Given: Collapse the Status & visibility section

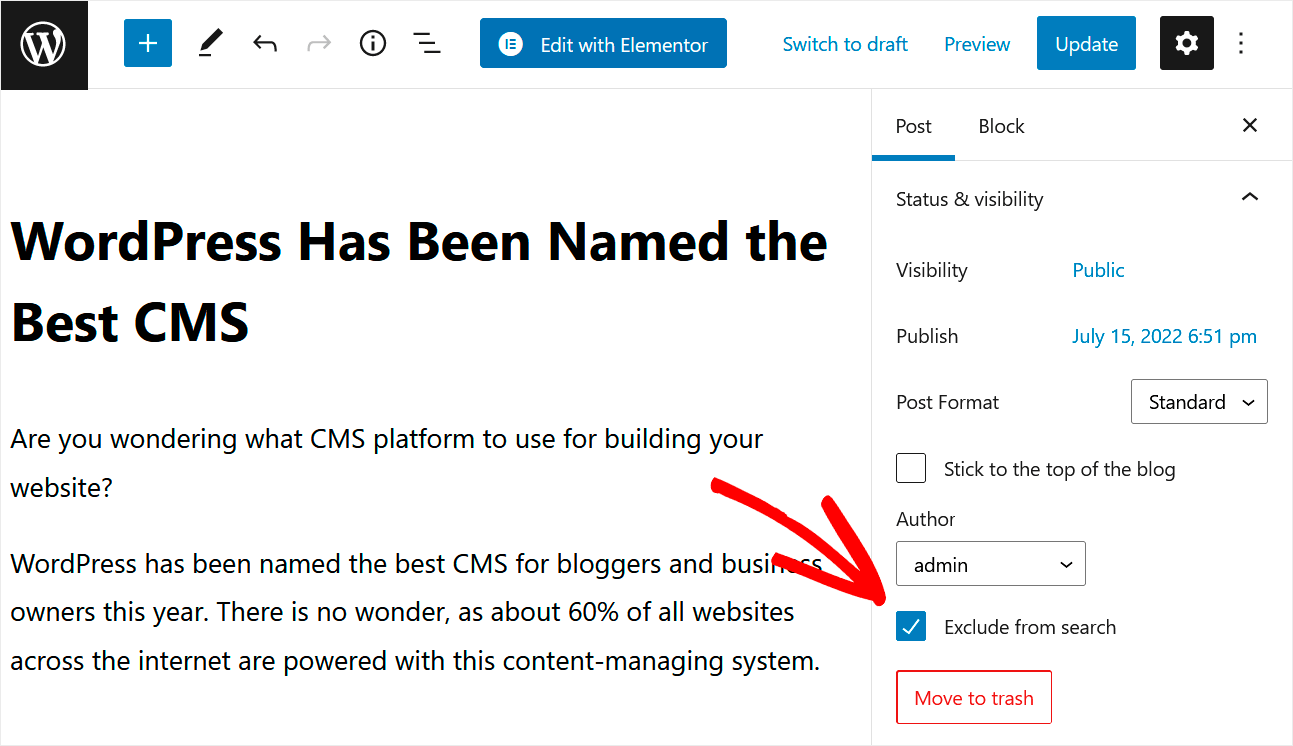Looking at the screenshot, I should pos(1249,197).
